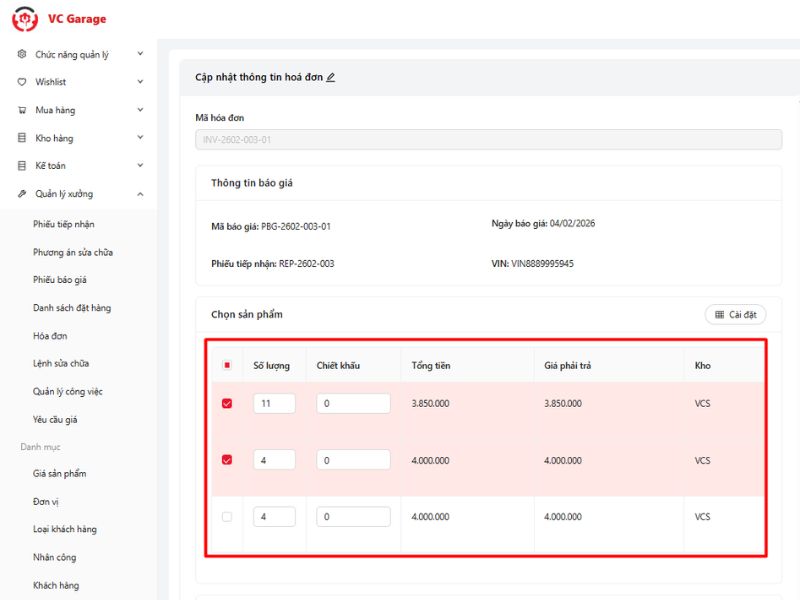Check the product table header checkbox
This screenshot has height=600, width=800.
click(229, 365)
